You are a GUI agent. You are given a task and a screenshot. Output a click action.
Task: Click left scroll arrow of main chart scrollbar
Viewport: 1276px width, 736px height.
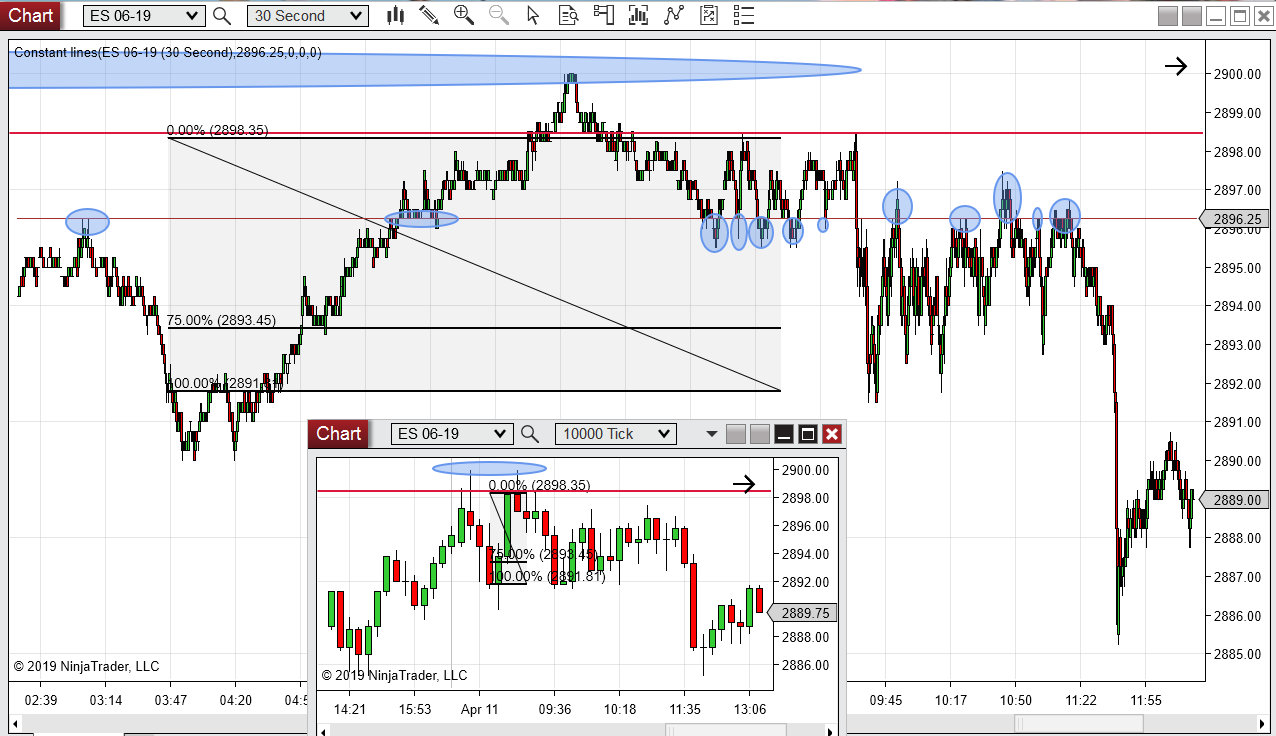(17, 723)
